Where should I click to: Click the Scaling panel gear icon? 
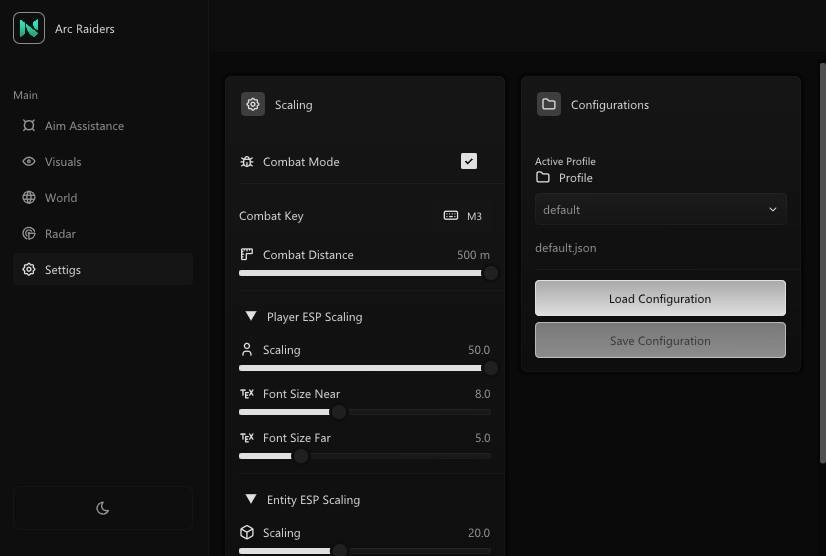tap(253, 104)
